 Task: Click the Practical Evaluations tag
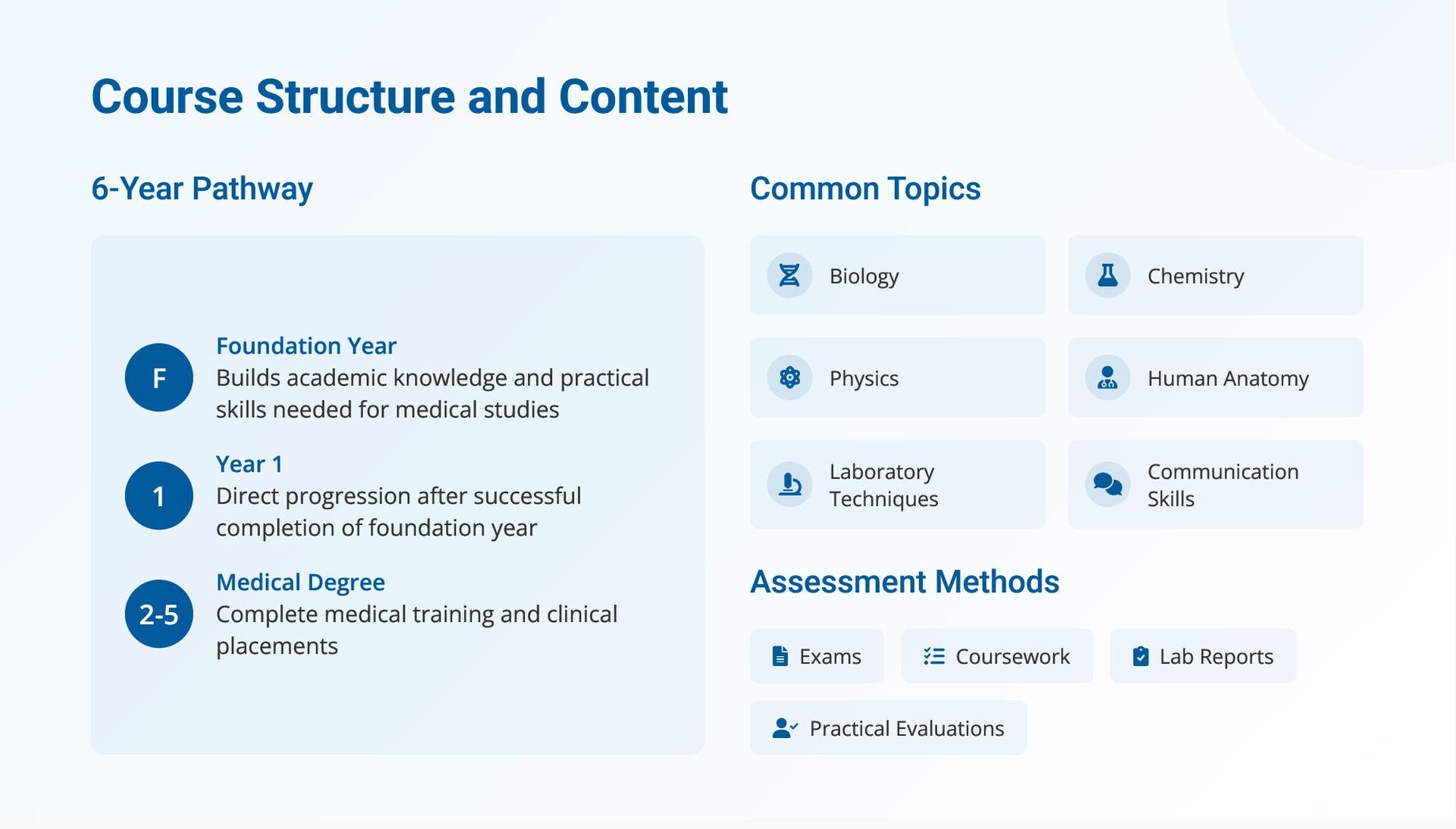[888, 728]
